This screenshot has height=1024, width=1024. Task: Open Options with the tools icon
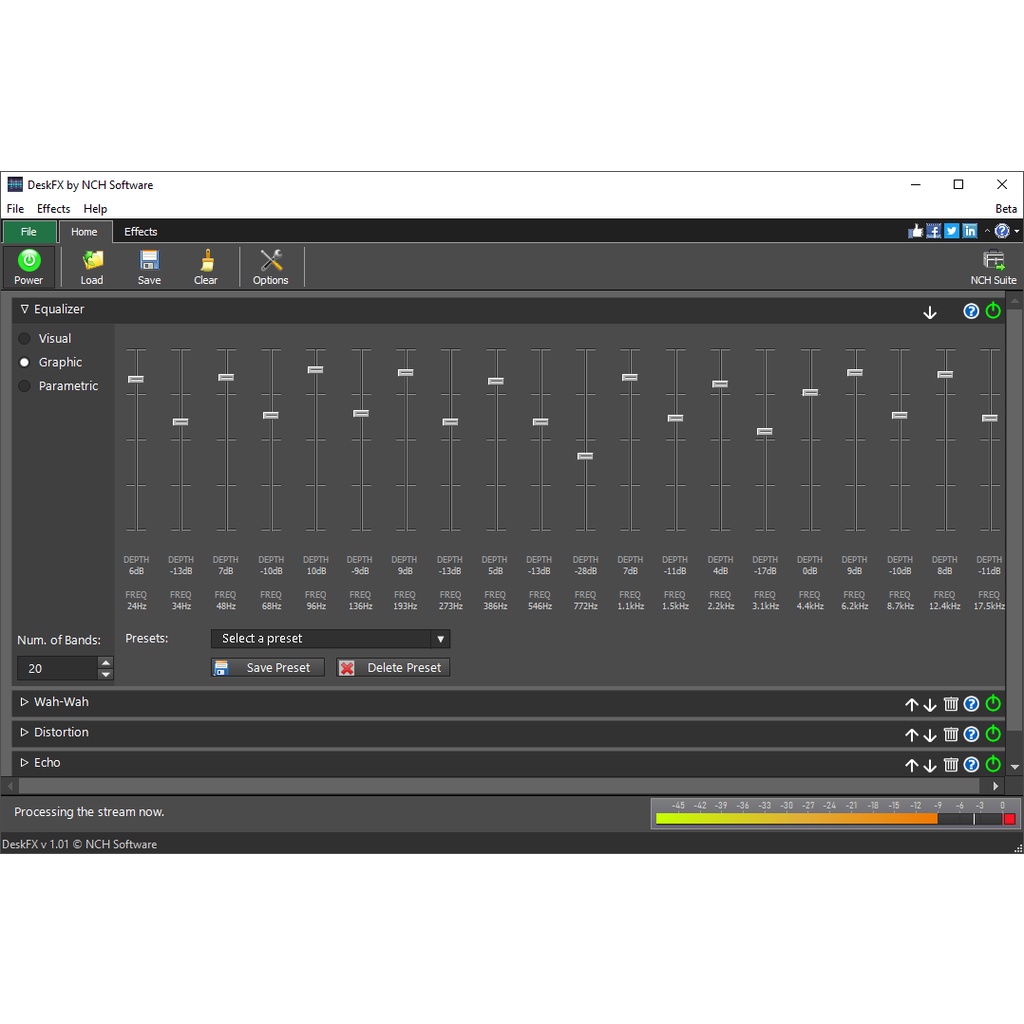click(270, 266)
